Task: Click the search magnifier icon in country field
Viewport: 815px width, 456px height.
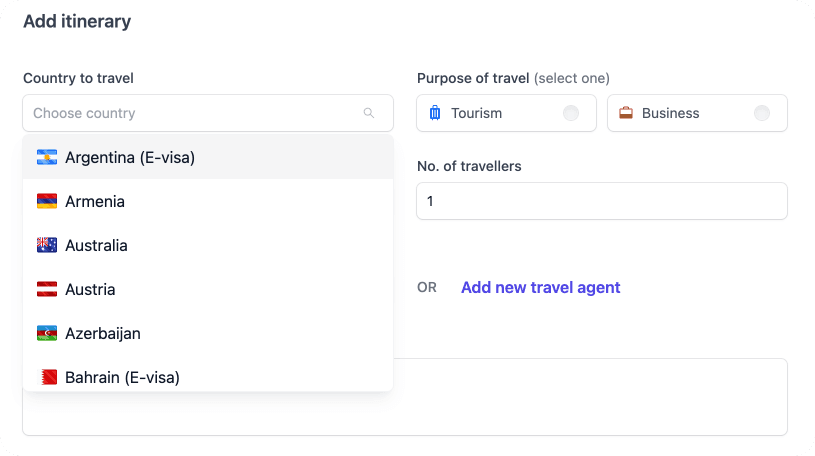Action: [369, 113]
